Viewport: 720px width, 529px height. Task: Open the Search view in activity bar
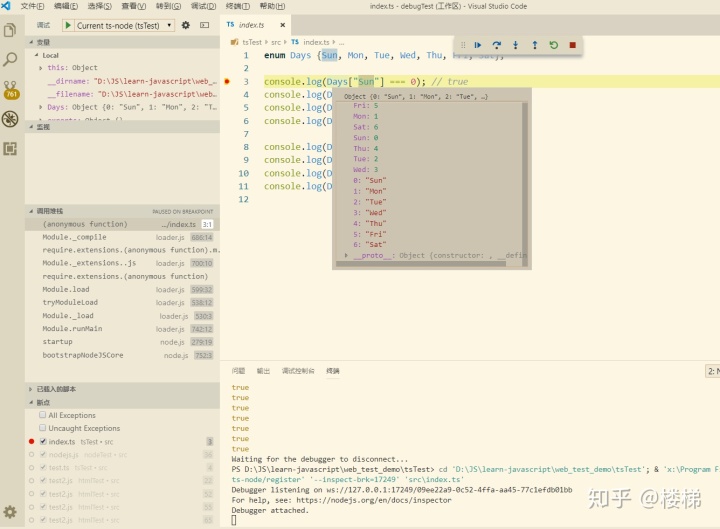click(x=10, y=59)
